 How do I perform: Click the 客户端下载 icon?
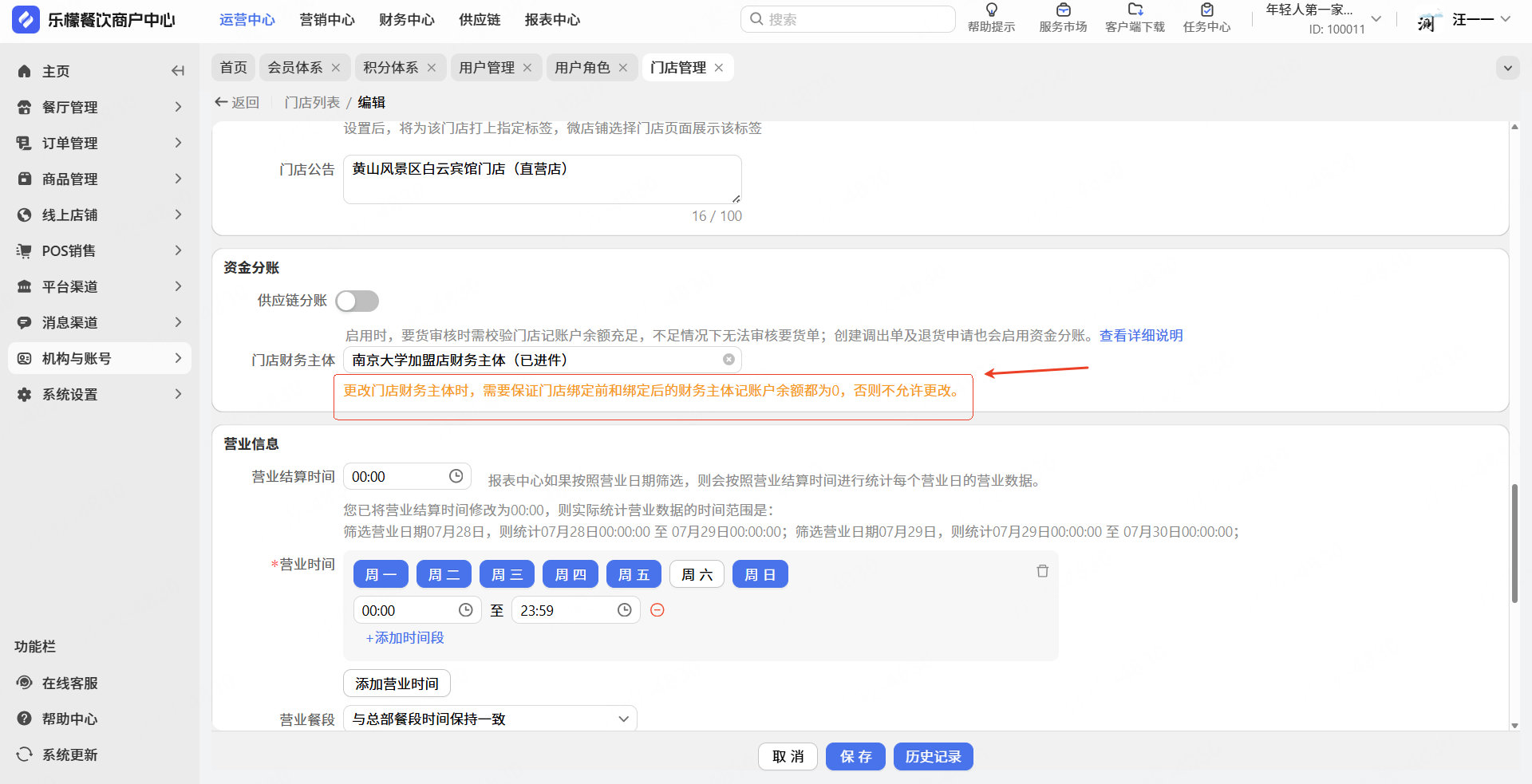click(1135, 10)
